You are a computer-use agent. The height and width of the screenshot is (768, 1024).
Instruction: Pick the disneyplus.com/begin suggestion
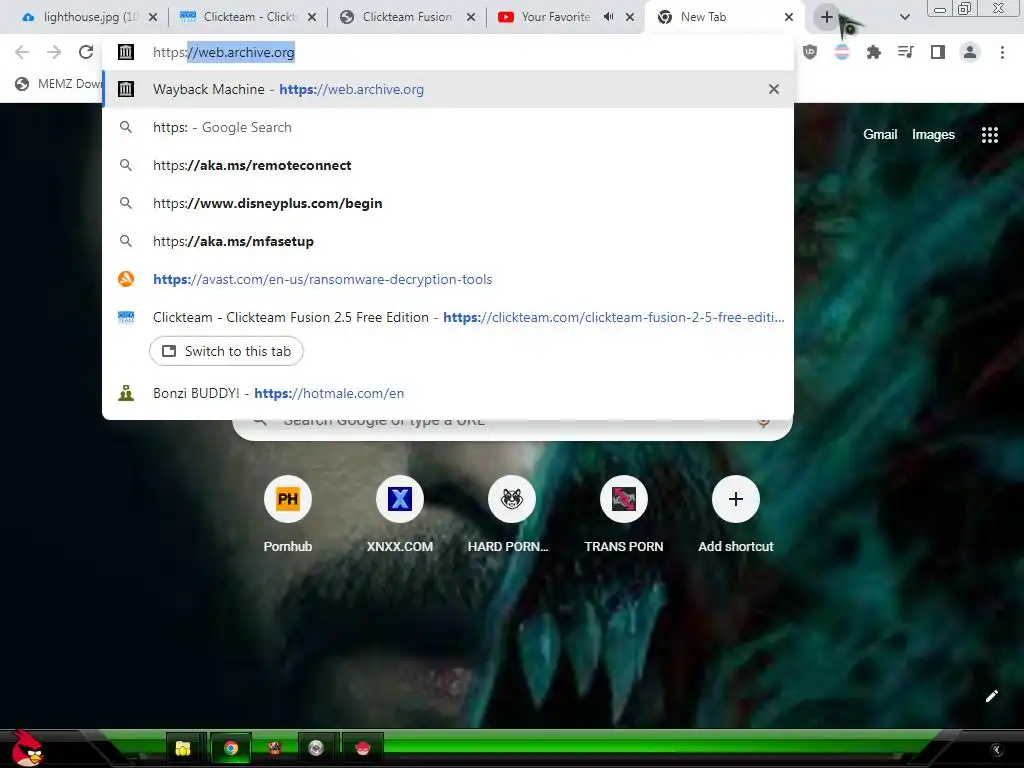(448, 203)
